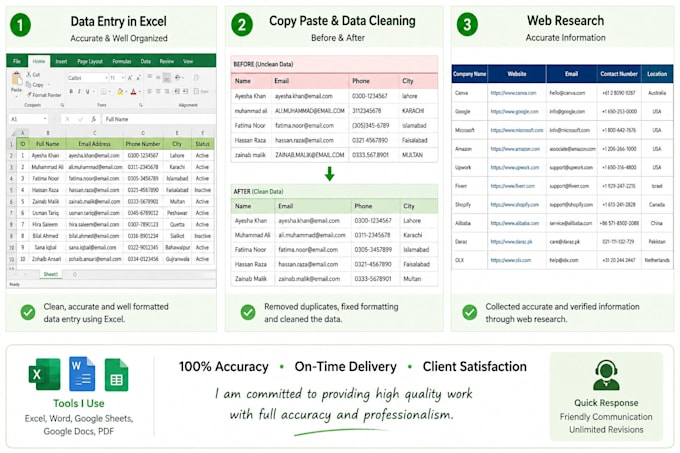Open the Underline style arrow

(x=94, y=91)
